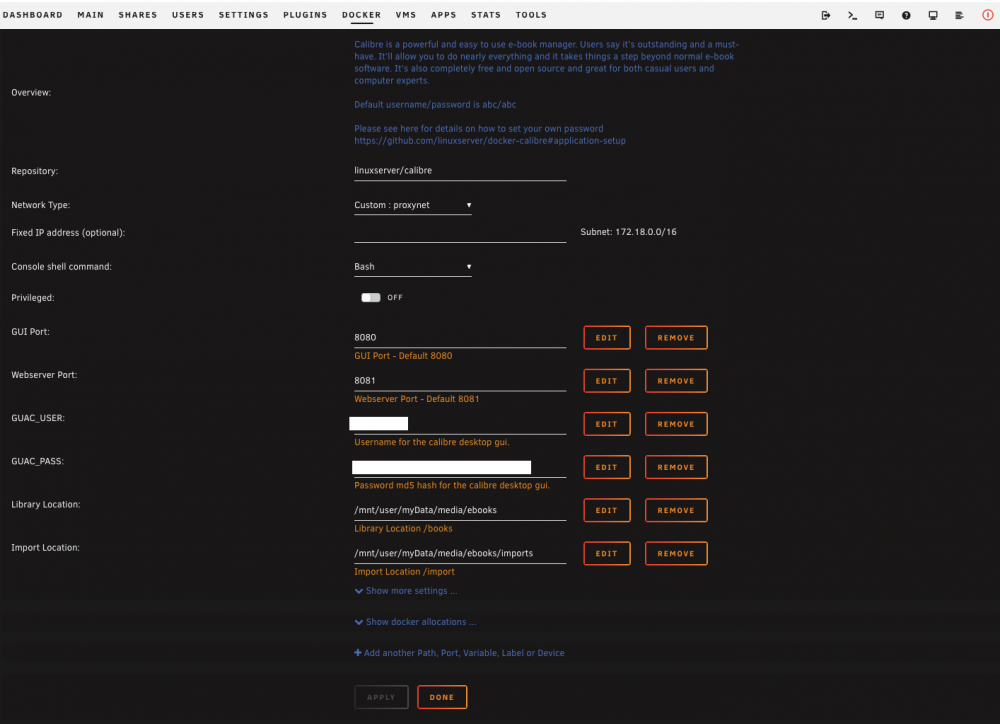Click 'Webserver Port - Default 8081' hint

coord(416,399)
